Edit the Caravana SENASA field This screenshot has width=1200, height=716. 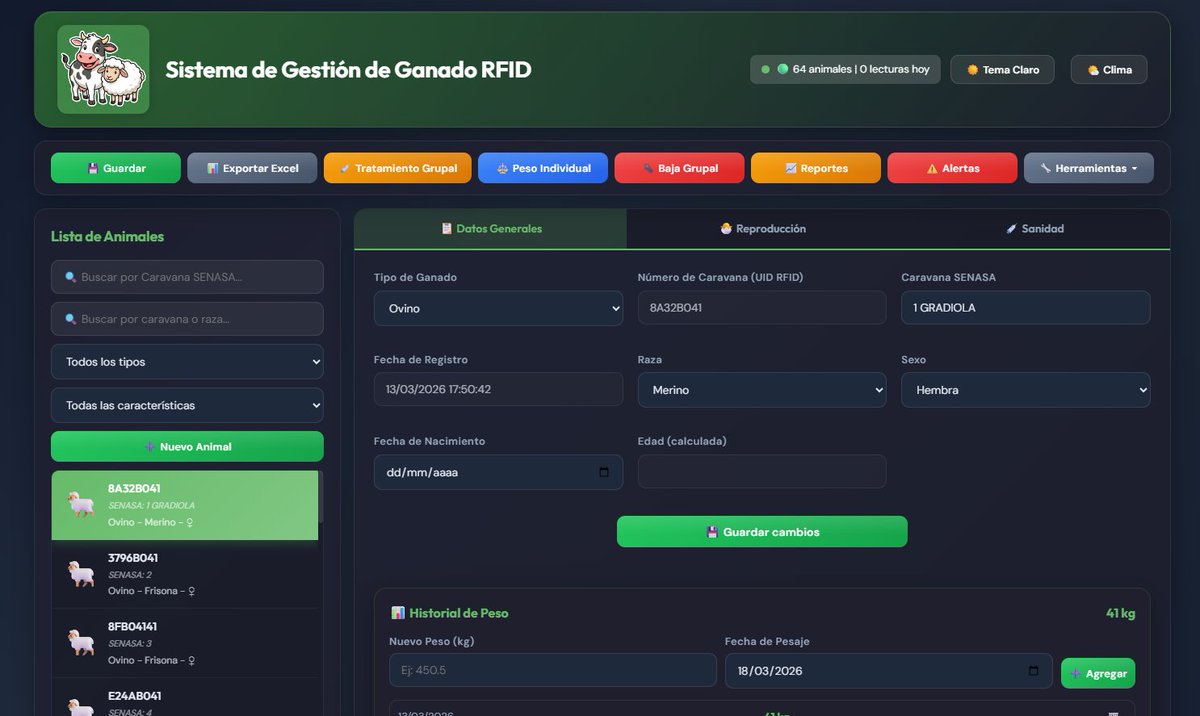coord(1026,308)
